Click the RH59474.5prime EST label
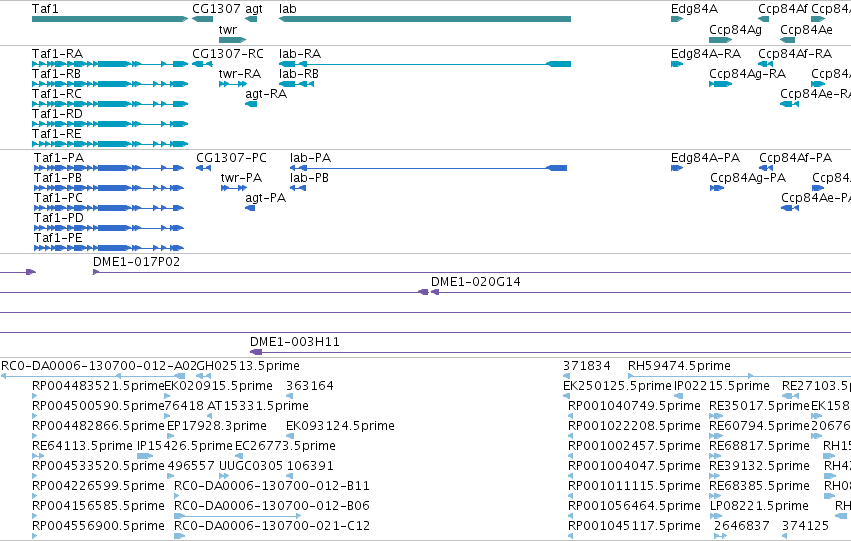This screenshot has height=541, width=851. tap(679, 366)
